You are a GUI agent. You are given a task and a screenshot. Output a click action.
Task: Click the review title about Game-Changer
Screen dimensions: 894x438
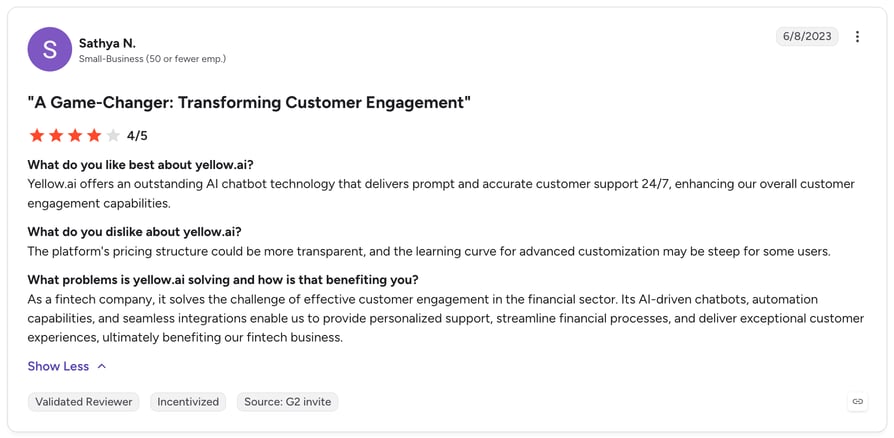click(249, 103)
